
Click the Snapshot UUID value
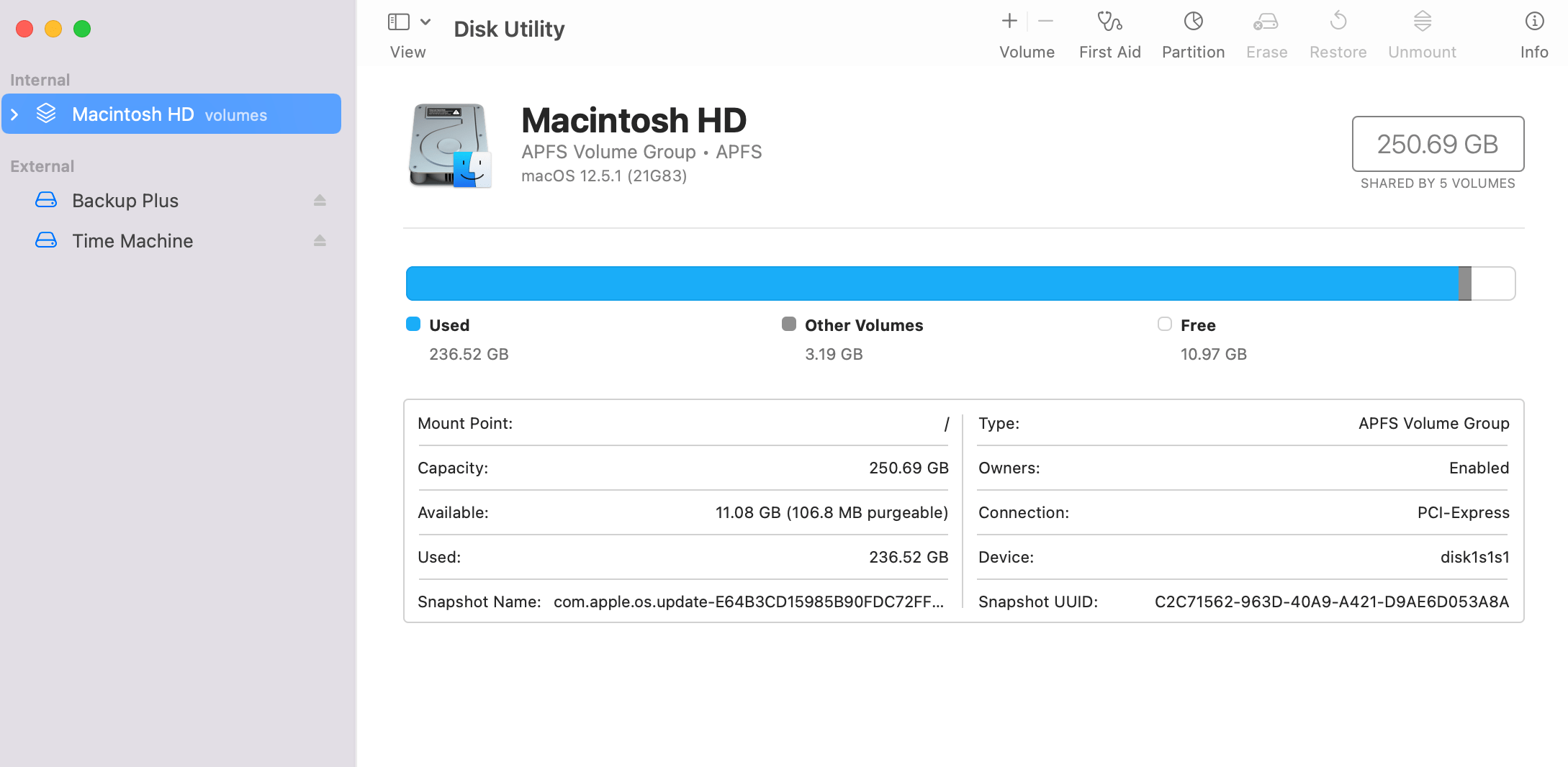point(1332,602)
